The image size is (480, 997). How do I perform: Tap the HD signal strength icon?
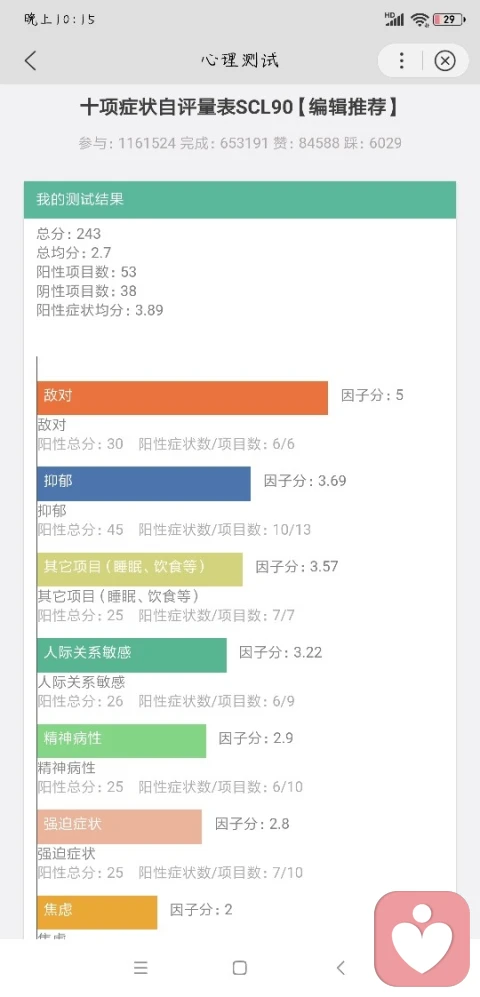point(394,19)
